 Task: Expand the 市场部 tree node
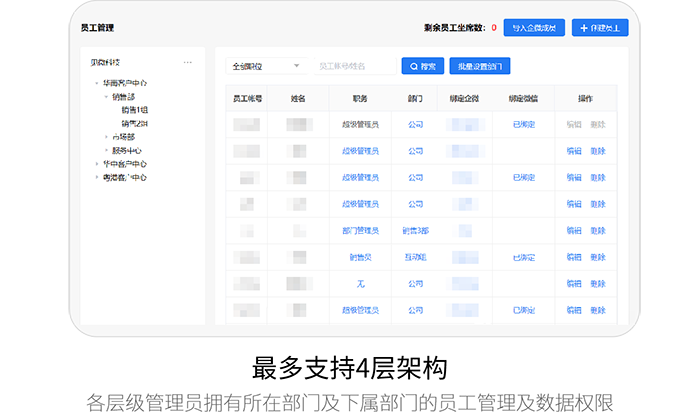(106, 137)
